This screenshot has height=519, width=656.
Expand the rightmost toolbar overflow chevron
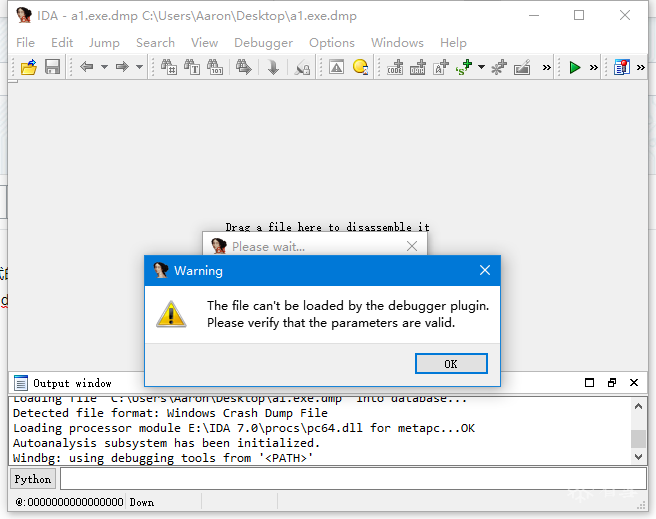[x=641, y=67]
